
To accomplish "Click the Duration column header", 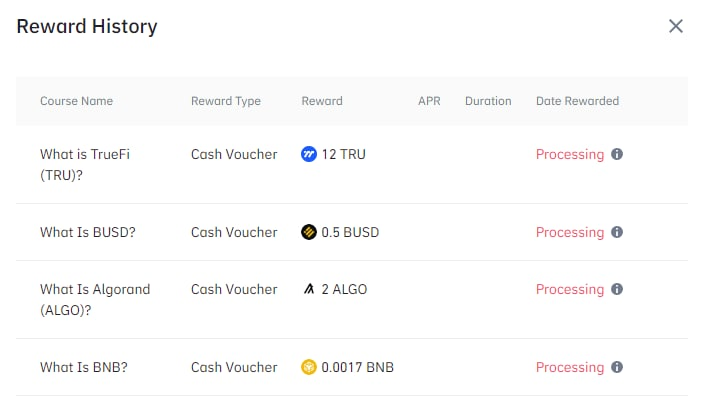I will pos(488,101).
